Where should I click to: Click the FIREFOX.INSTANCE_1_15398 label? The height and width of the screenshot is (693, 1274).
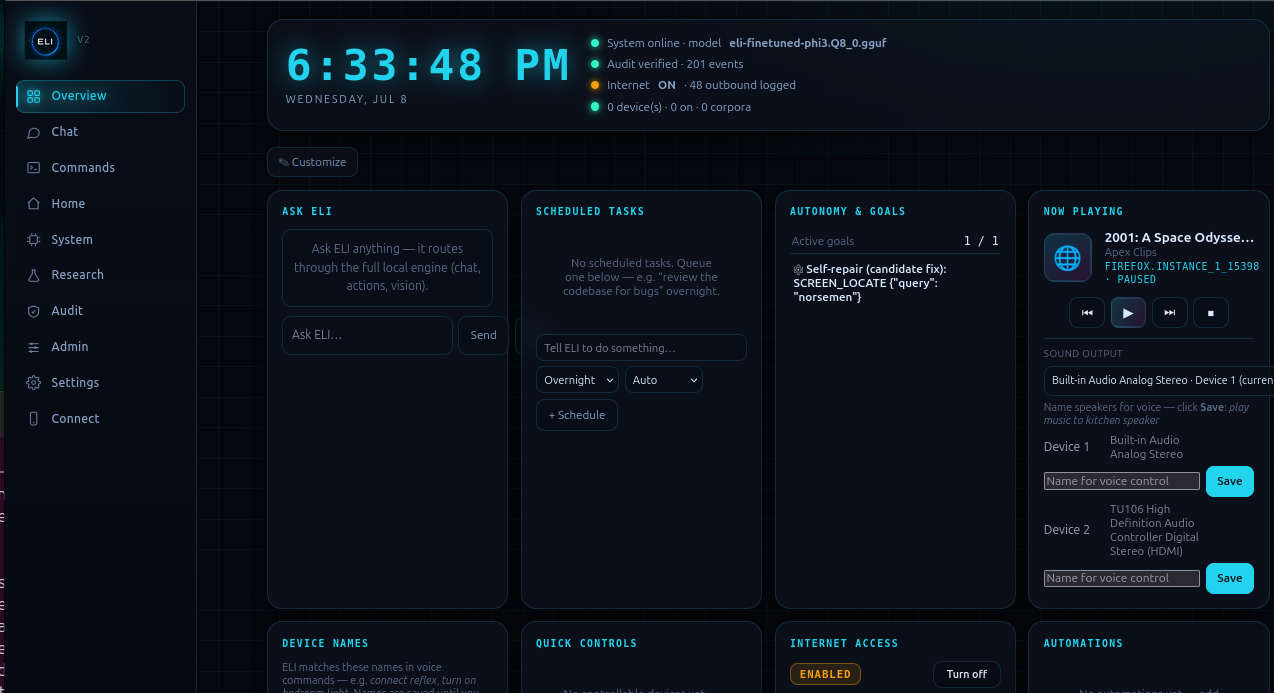click(1182, 267)
